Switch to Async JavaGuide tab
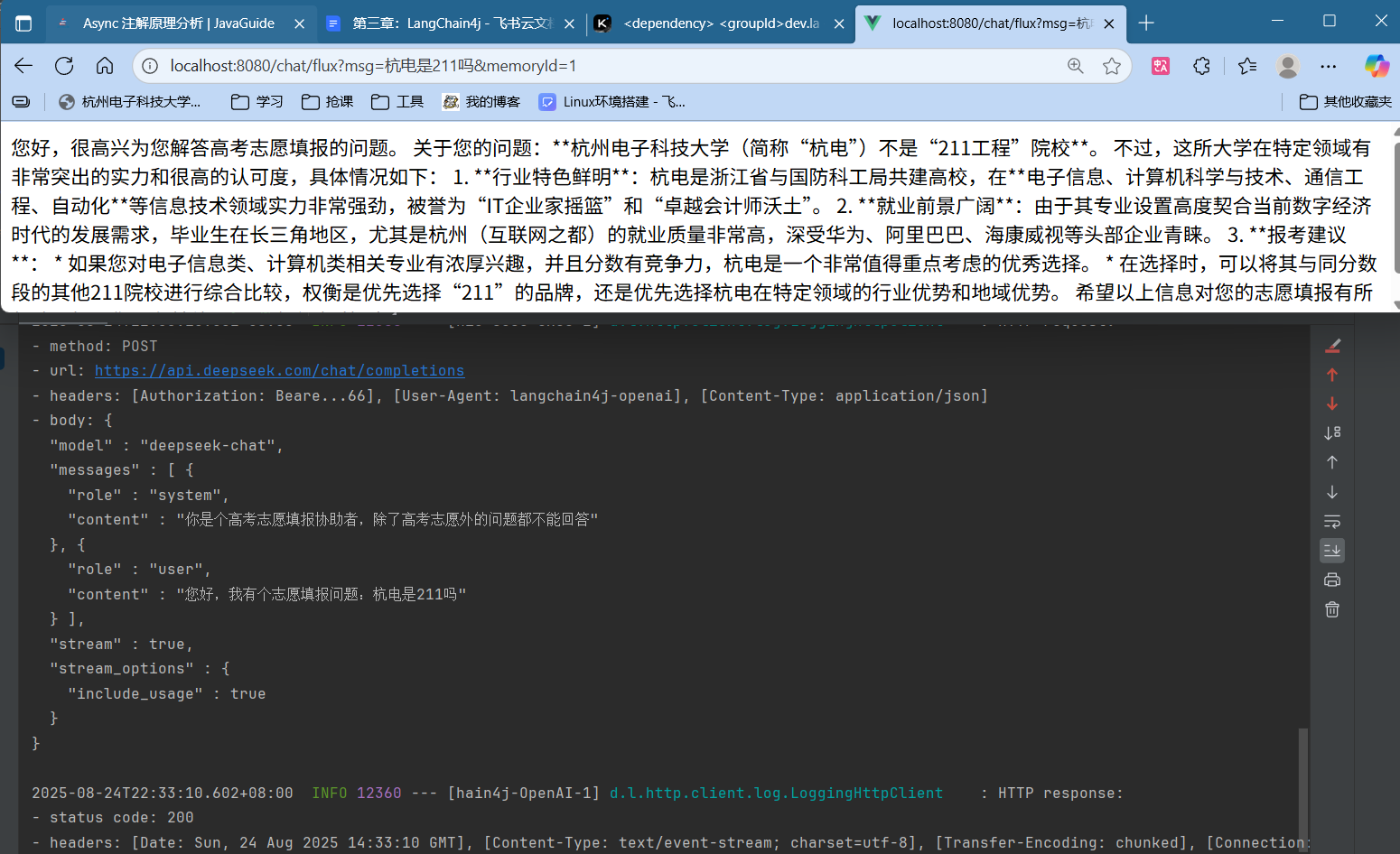The image size is (1400, 854). 179,23
